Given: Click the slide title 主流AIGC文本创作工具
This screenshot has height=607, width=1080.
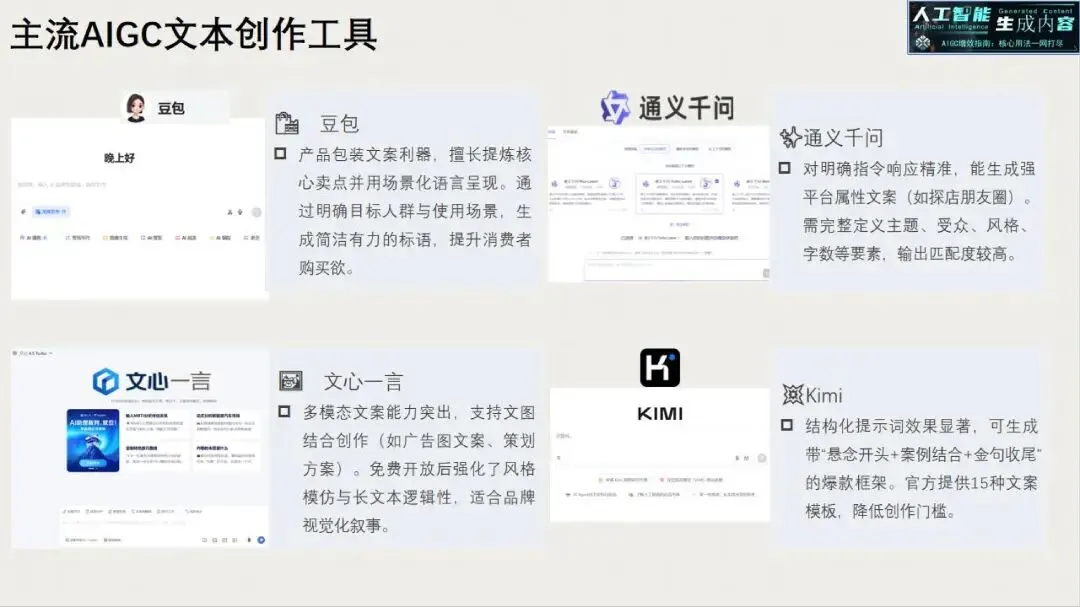Looking at the screenshot, I should 194,34.
